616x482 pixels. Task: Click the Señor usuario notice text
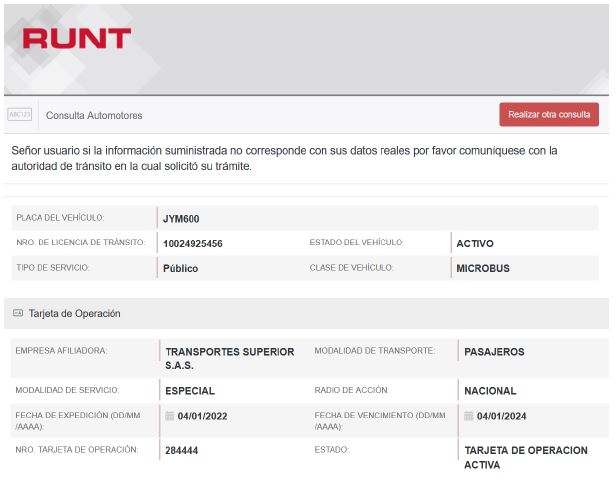(284, 158)
